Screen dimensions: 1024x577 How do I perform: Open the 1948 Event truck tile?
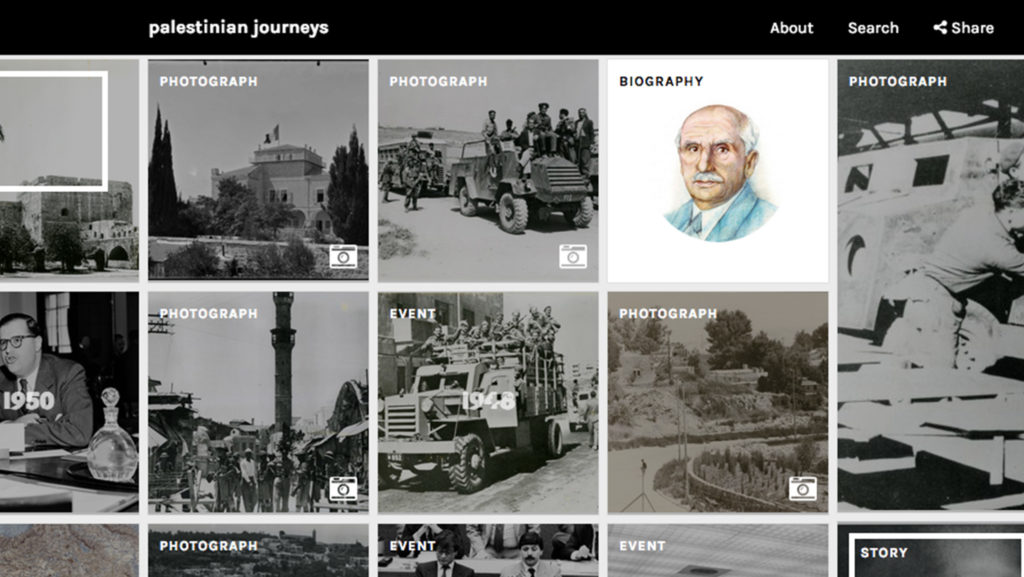(x=488, y=402)
